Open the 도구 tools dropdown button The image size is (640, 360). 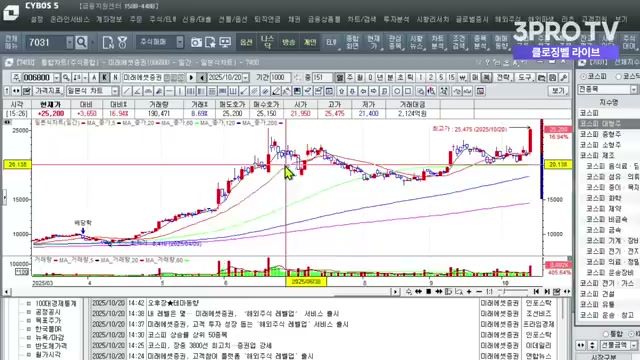point(524,77)
